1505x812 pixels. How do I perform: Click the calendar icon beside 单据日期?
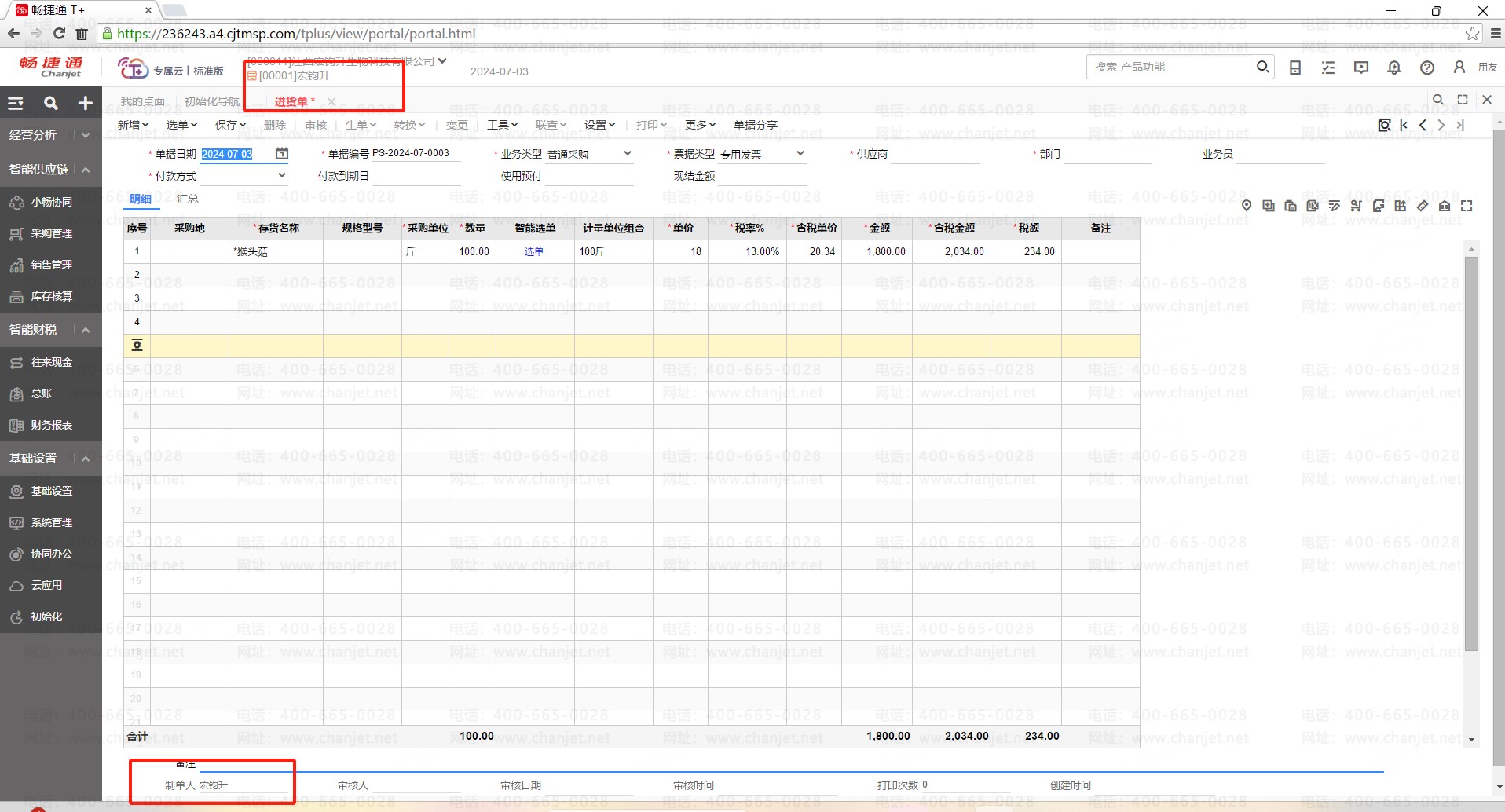(282, 154)
